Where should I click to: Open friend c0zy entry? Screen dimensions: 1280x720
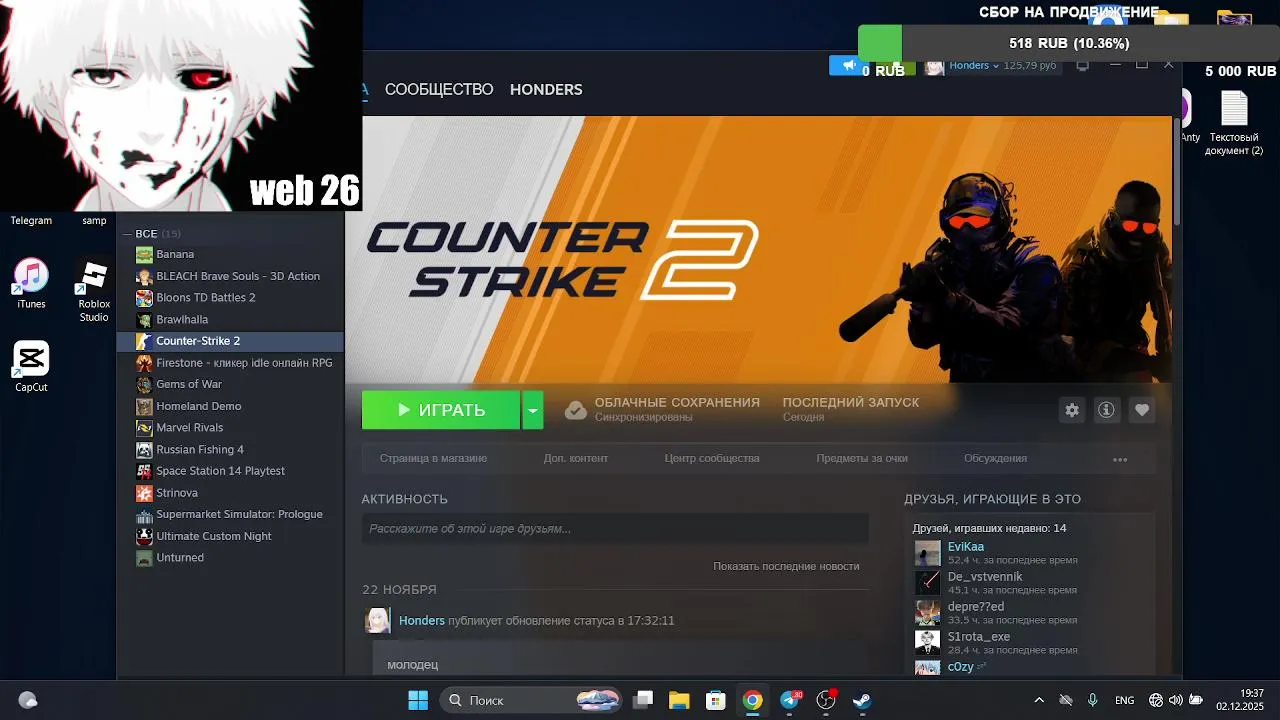coord(961,666)
